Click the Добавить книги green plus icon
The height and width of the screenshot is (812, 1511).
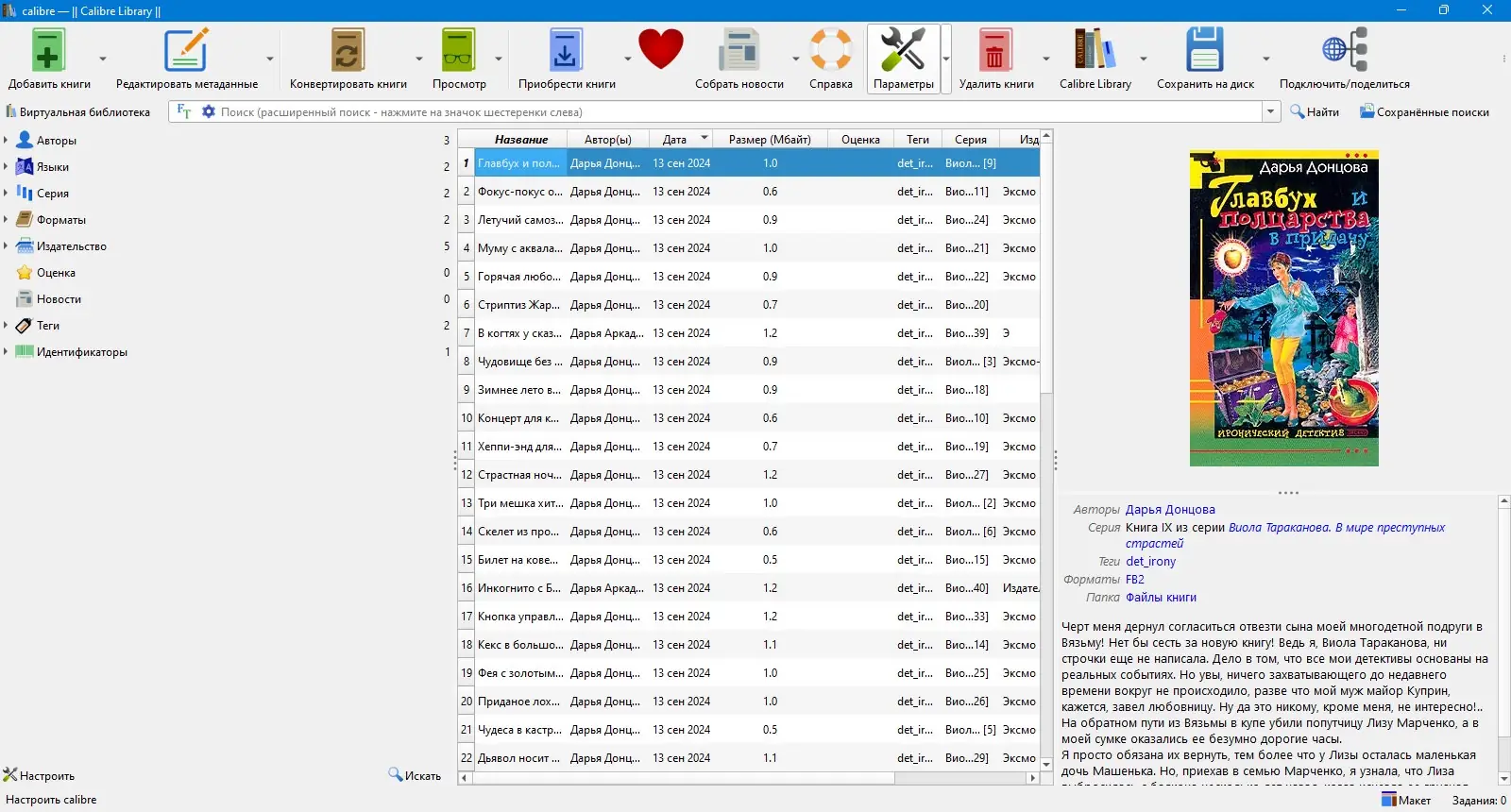(48, 50)
